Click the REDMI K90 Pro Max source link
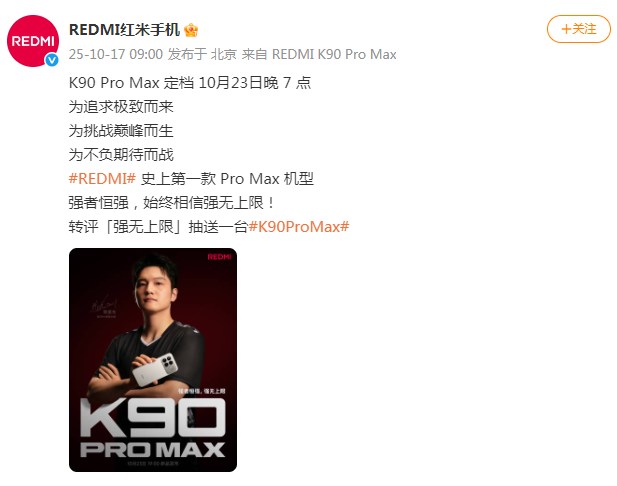Screen dimensions: 617x486 [334, 54]
